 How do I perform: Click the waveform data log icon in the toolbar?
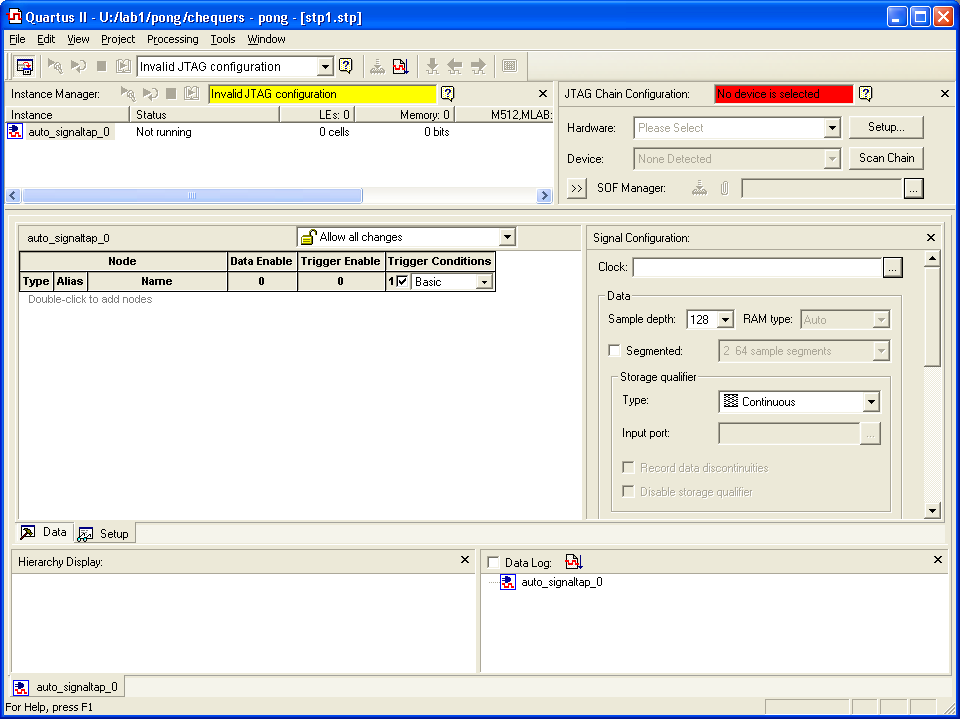tap(400, 66)
